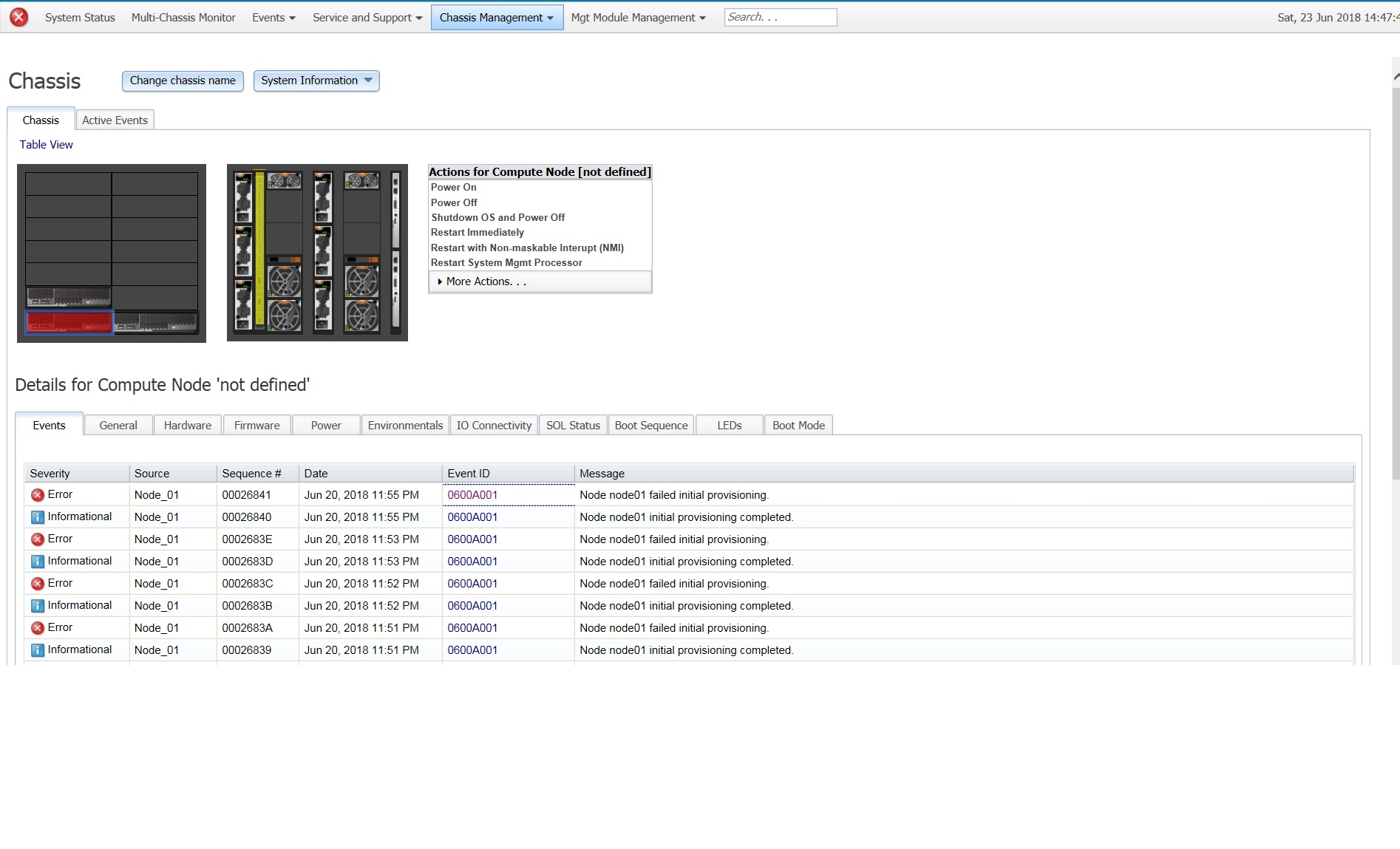Open System Status page
Screen dimensions: 1400x849
coord(80,17)
